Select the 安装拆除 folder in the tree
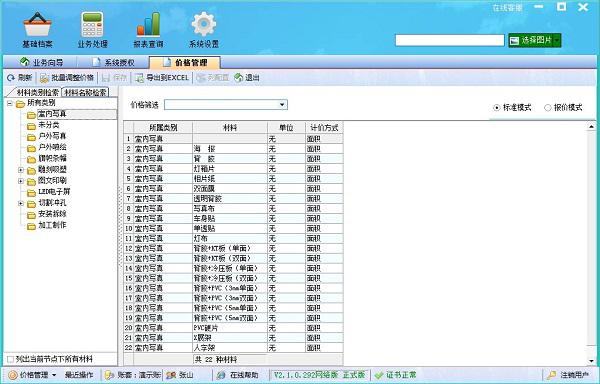This screenshot has height=384, width=600. (52, 214)
